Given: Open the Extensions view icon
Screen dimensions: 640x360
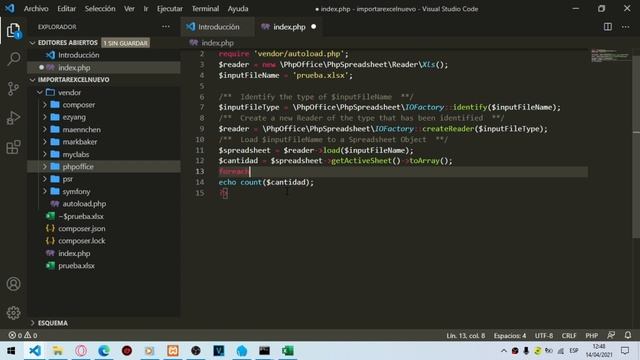Looking at the screenshot, I should (x=13, y=147).
